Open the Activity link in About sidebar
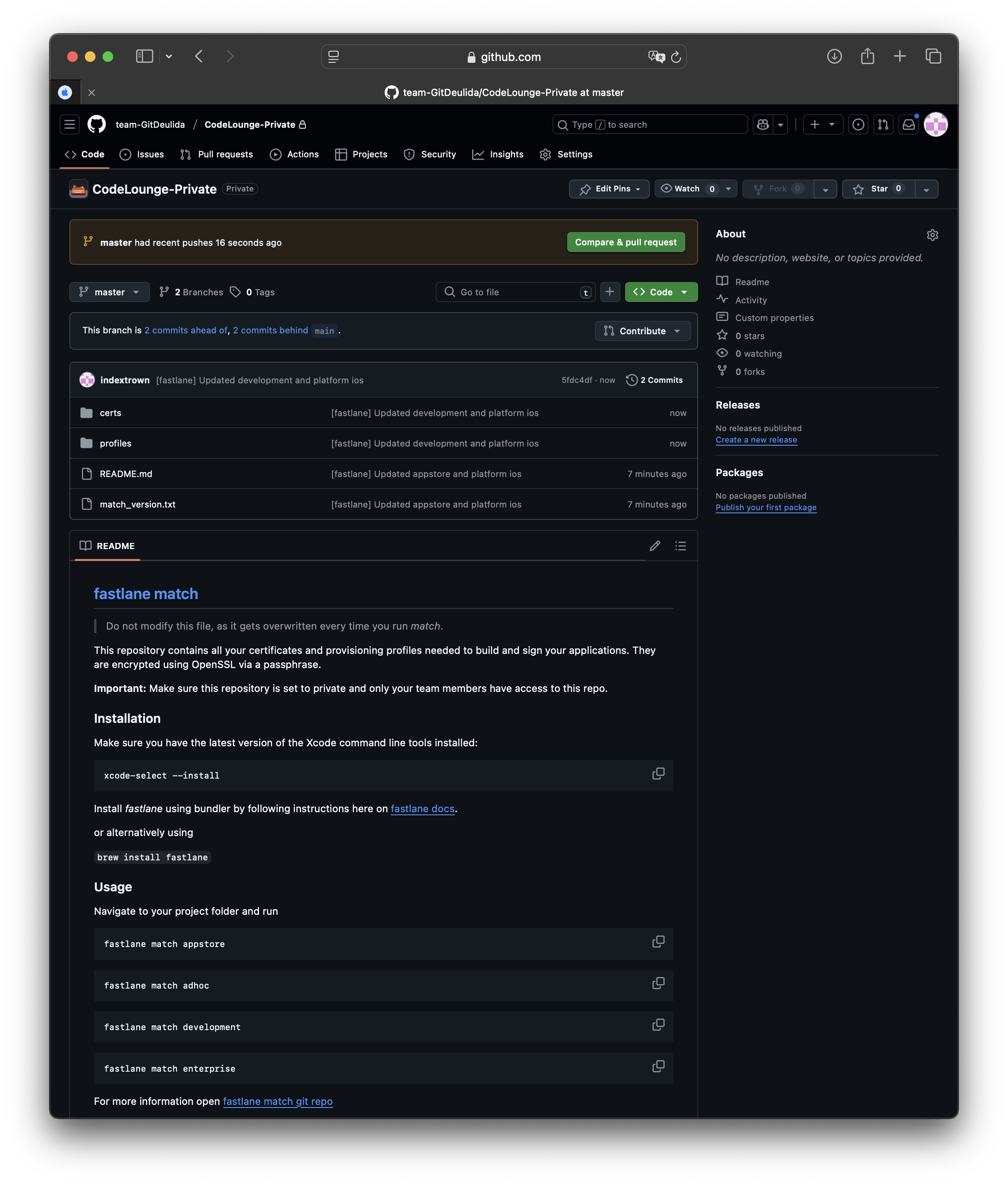1008x1184 pixels. [751, 300]
